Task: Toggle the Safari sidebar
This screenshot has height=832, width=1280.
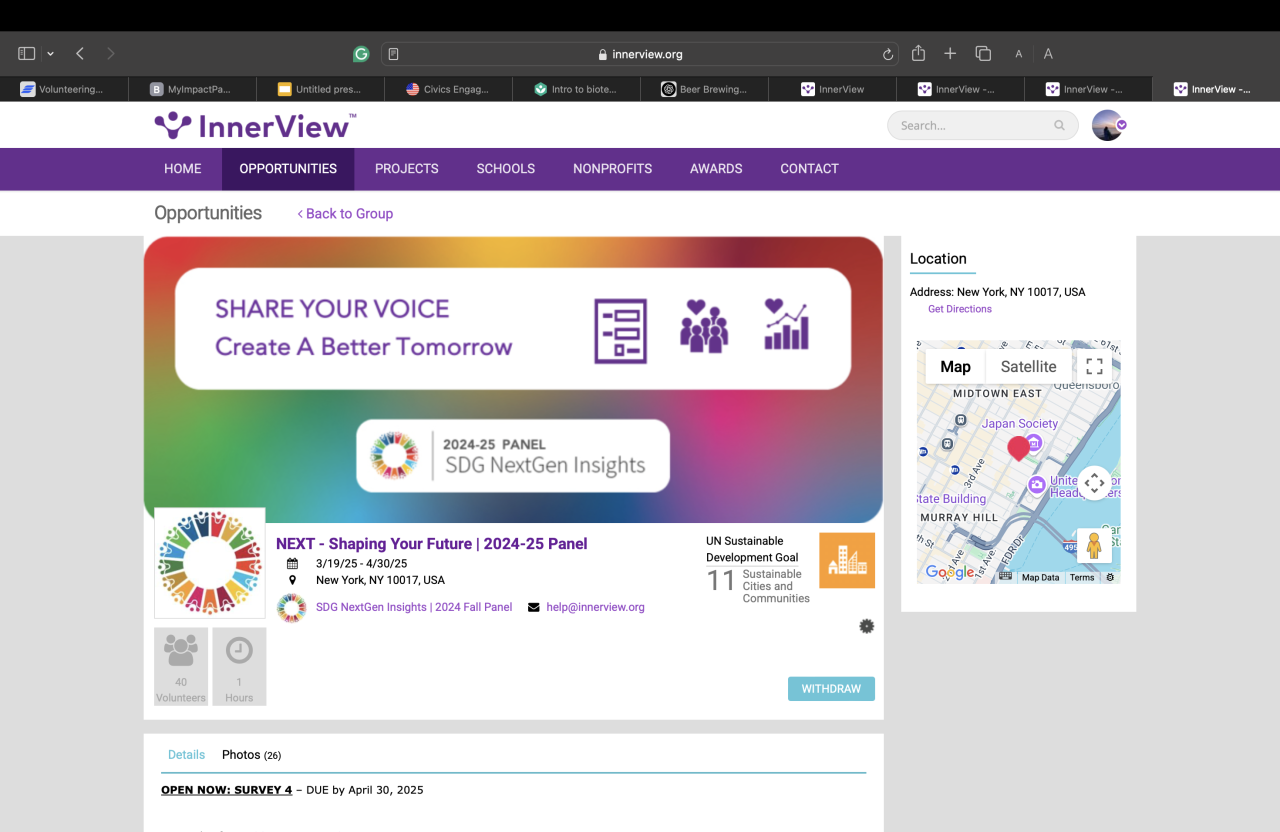Action: click(x=27, y=53)
